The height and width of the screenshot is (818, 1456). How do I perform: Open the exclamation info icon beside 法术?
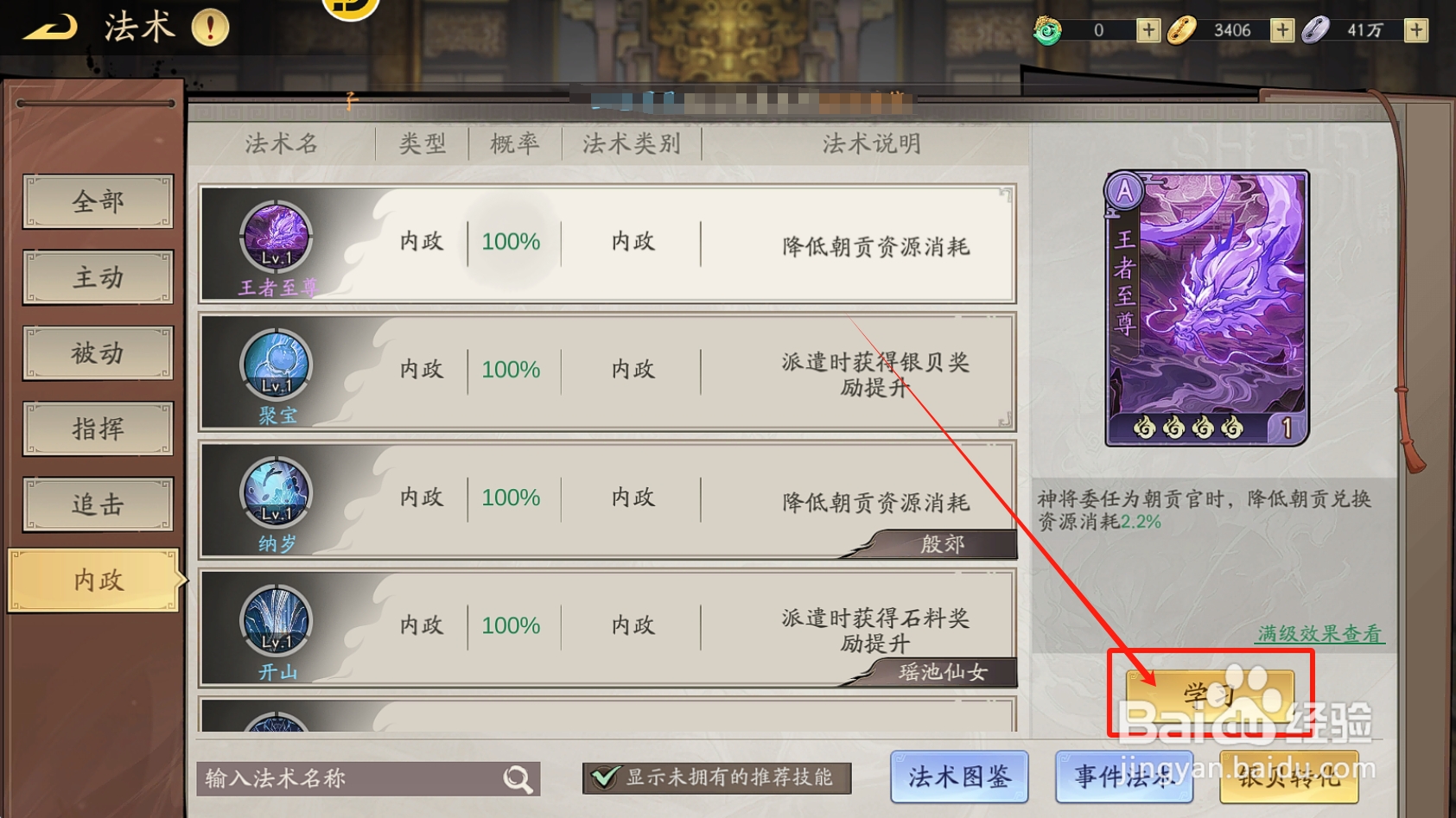[210, 28]
